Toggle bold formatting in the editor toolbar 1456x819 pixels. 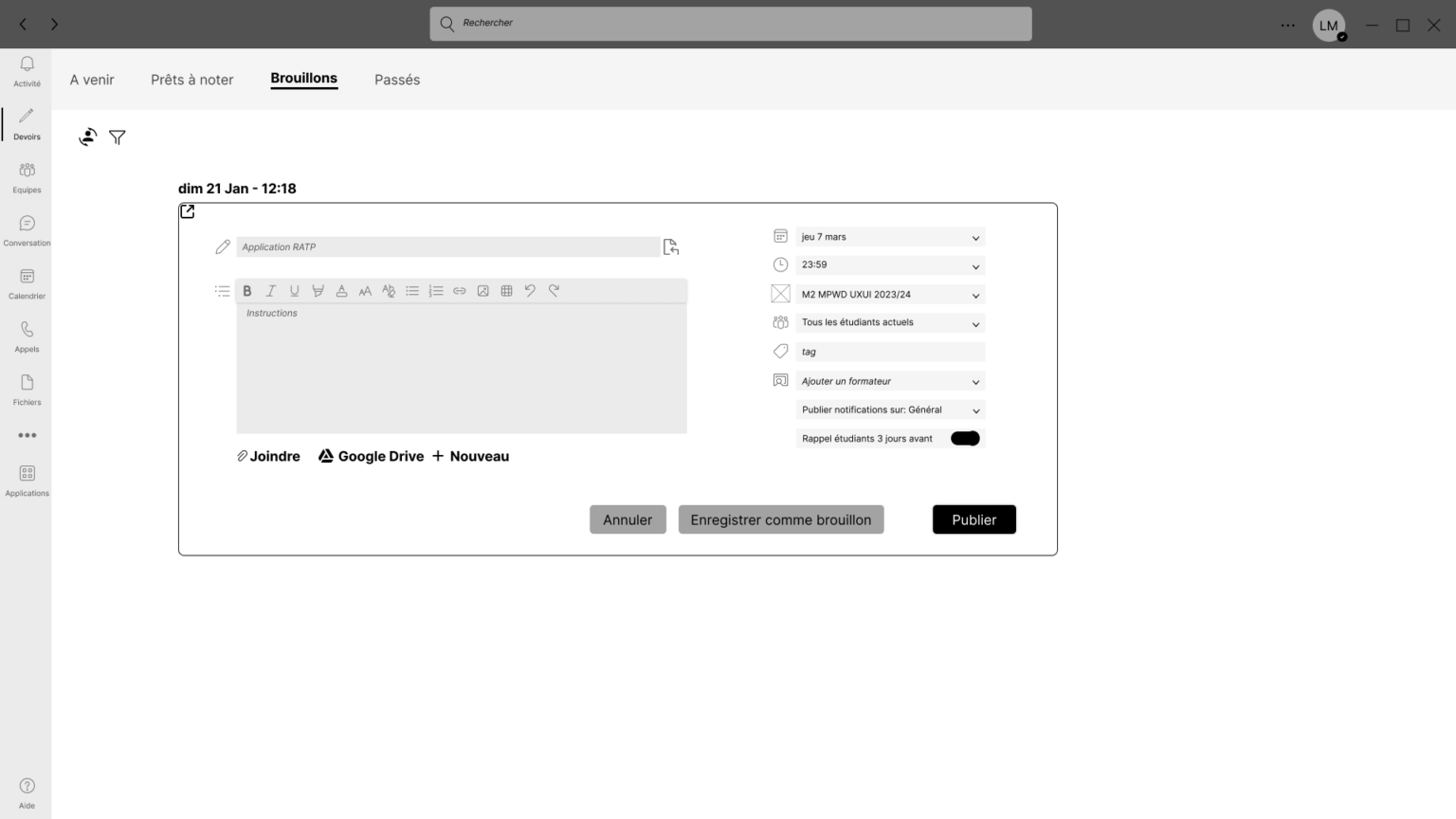(x=247, y=291)
